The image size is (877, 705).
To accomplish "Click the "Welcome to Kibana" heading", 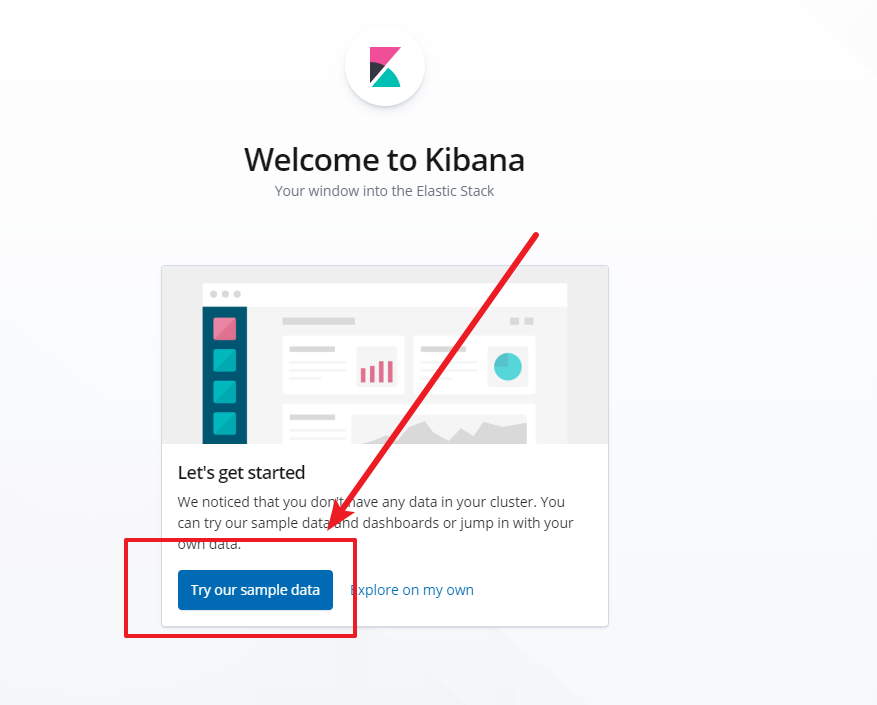I will [384, 160].
